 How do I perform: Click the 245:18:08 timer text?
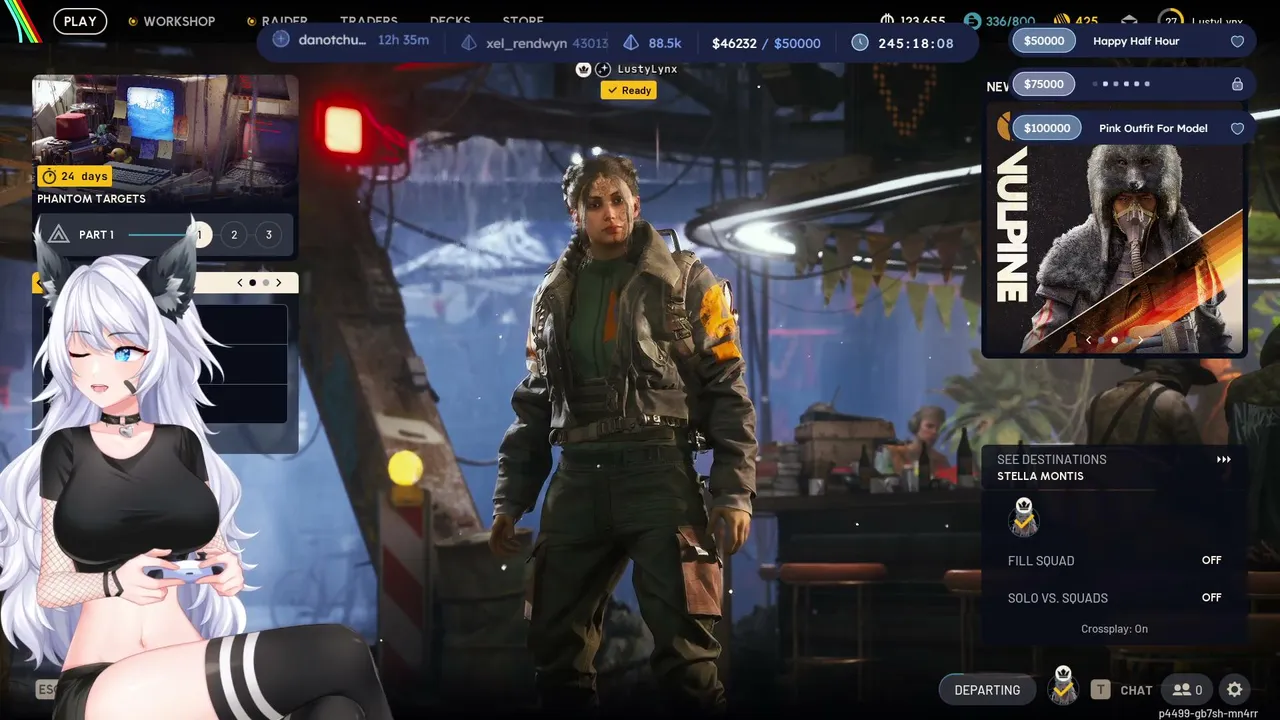915,43
